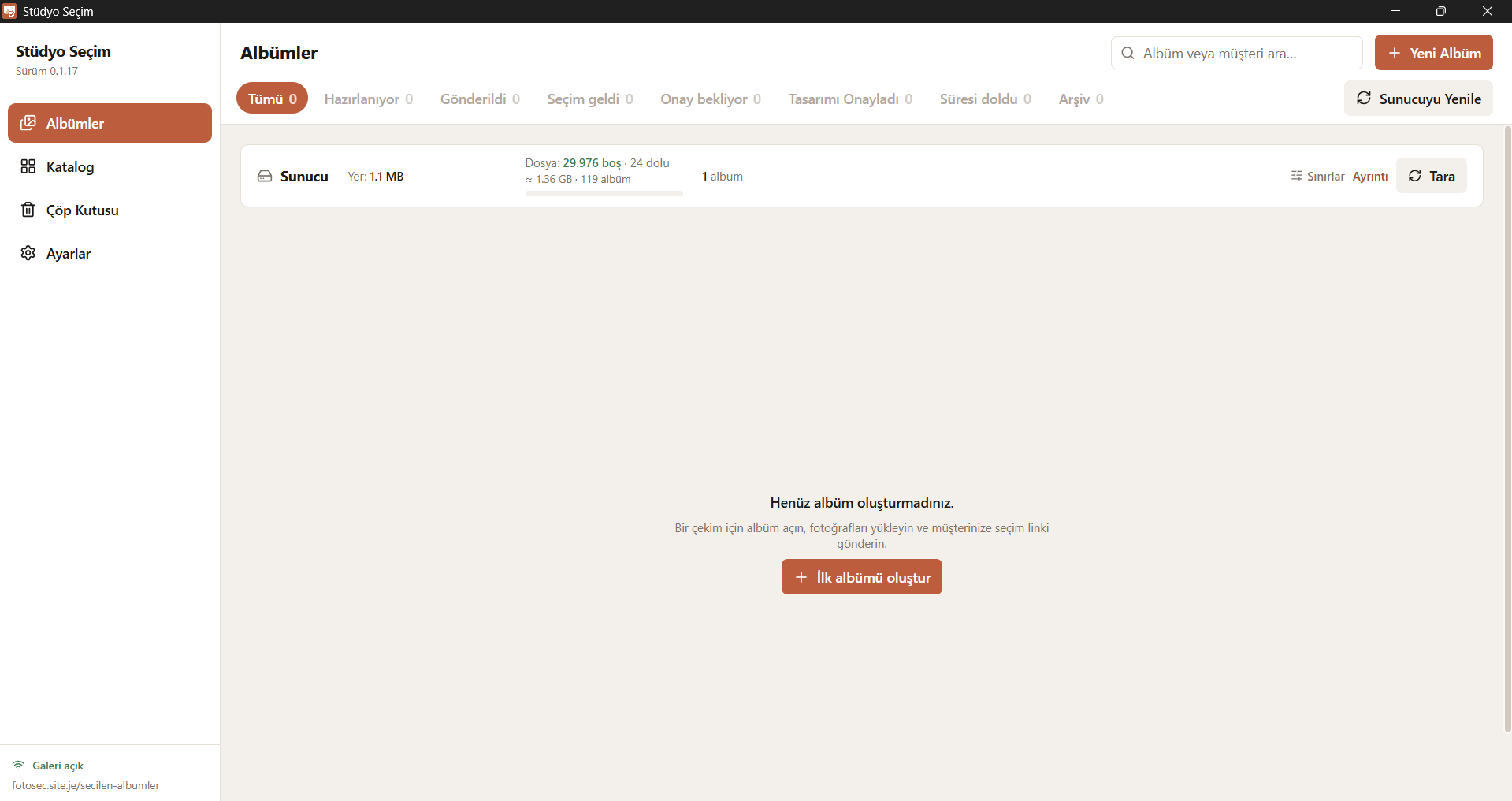Screen dimensions: 1512x801
Task: Click the ≈ 1.36 GB · 119 albüm text
Action: pos(578,179)
